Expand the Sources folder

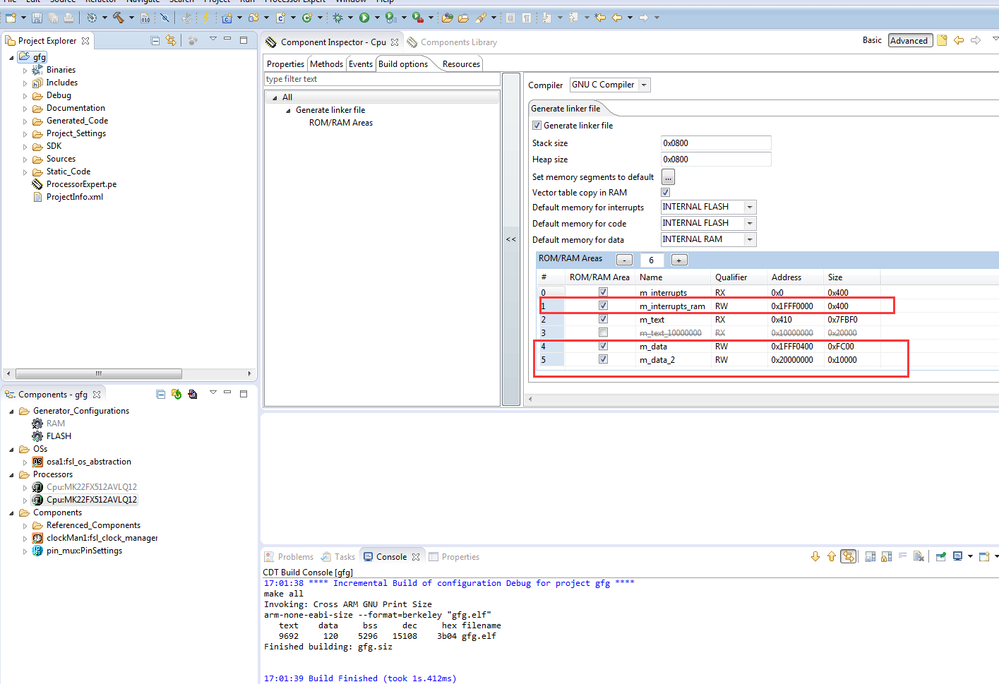pyautogui.click(x=25, y=159)
